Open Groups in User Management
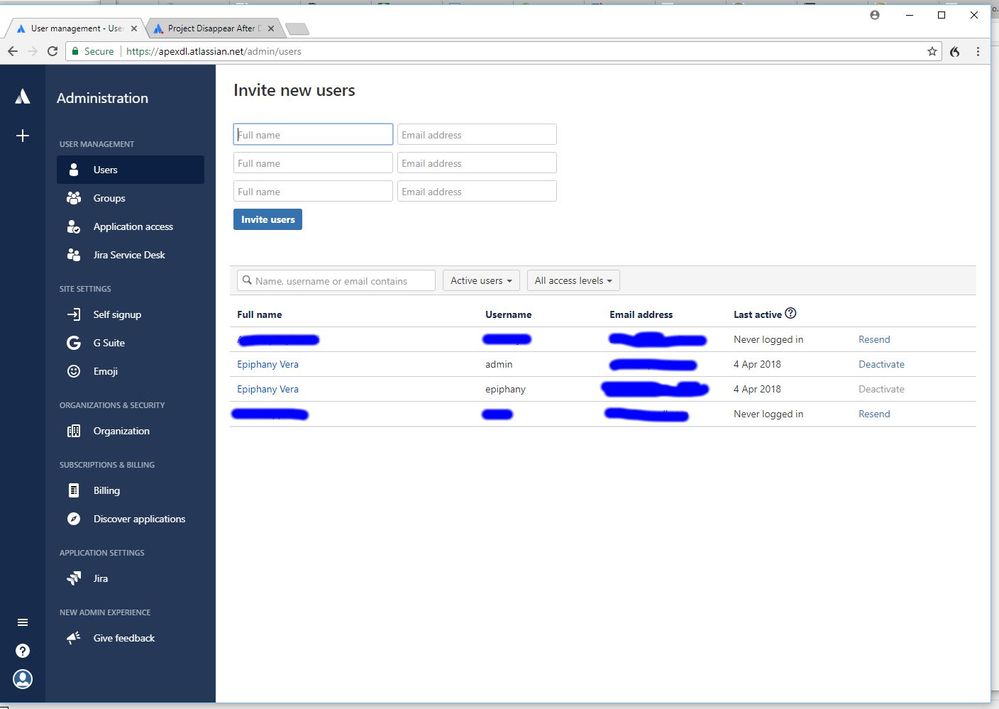Image resolution: width=999 pixels, height=709 pixels. coord(109,198)
